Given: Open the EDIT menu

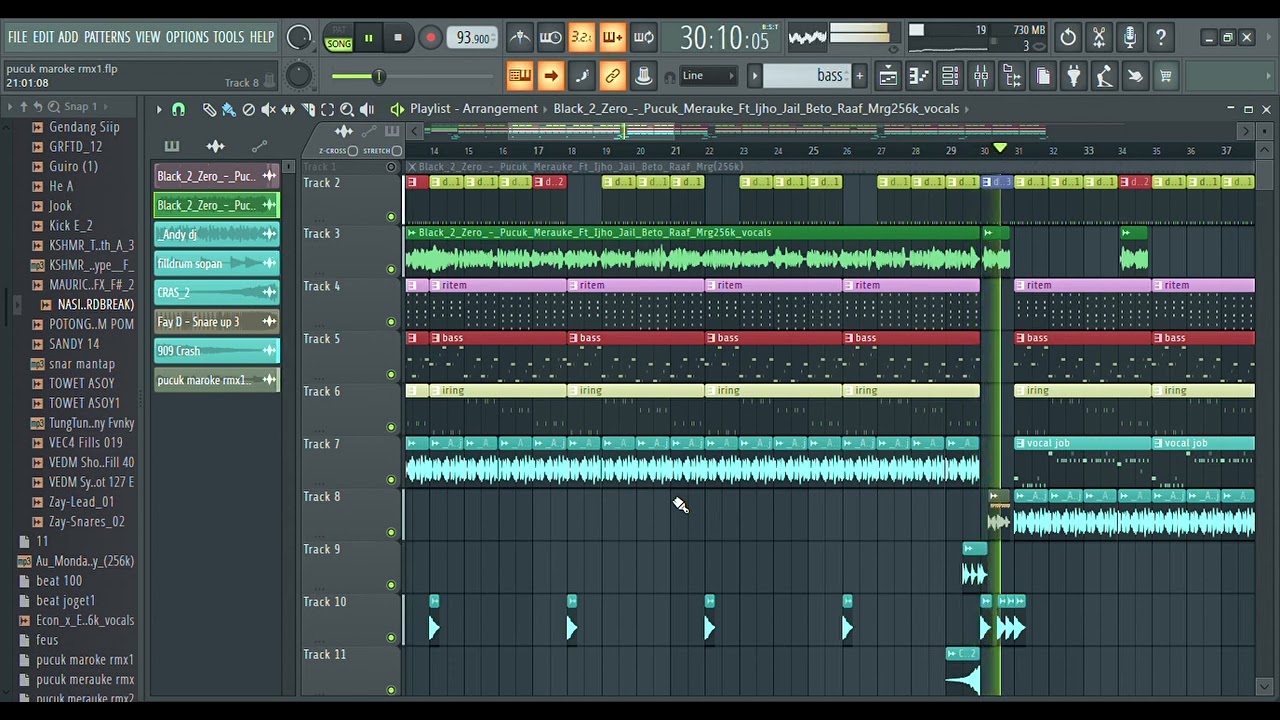Looking at the screenshot, I should tap(43, 37).
